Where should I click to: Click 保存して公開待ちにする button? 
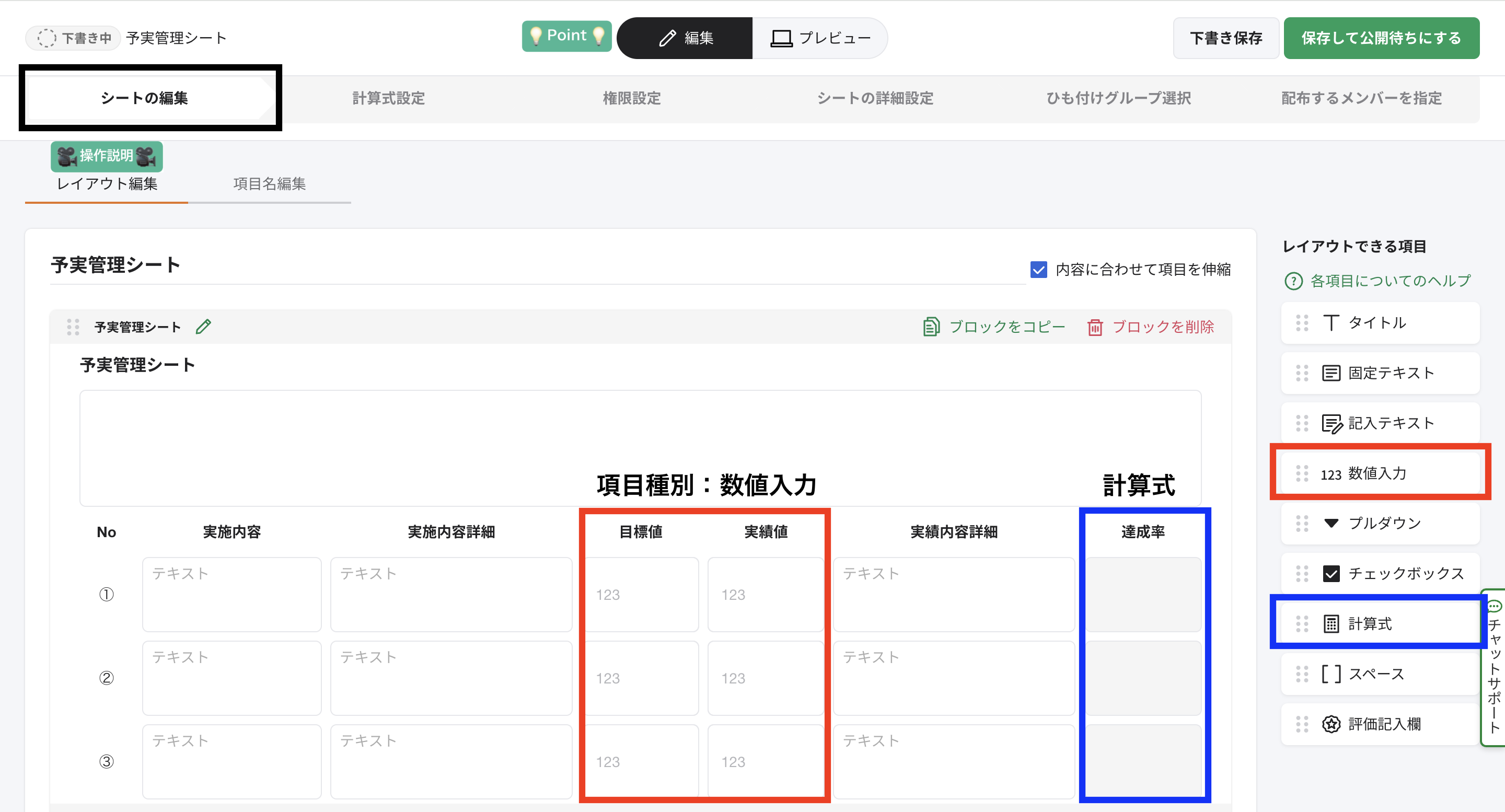pyautogui.click(x=1381, y=38)
